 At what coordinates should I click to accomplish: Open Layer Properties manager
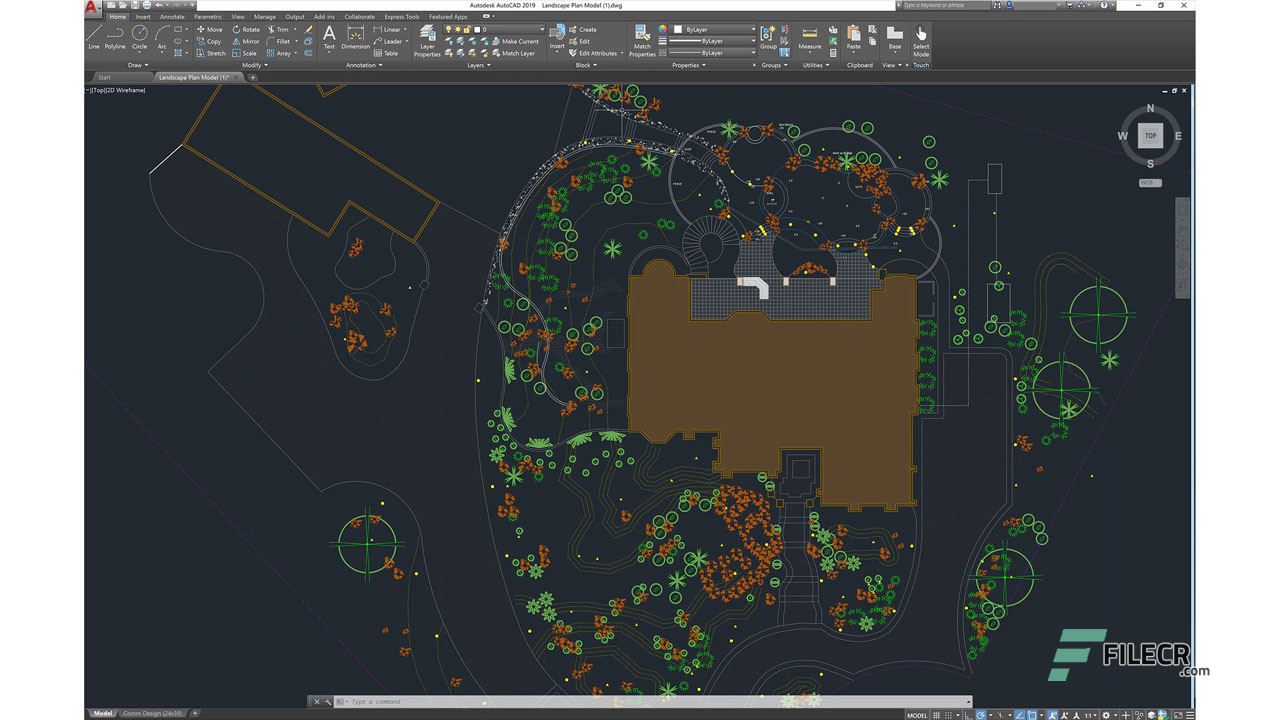click(427, 41)
